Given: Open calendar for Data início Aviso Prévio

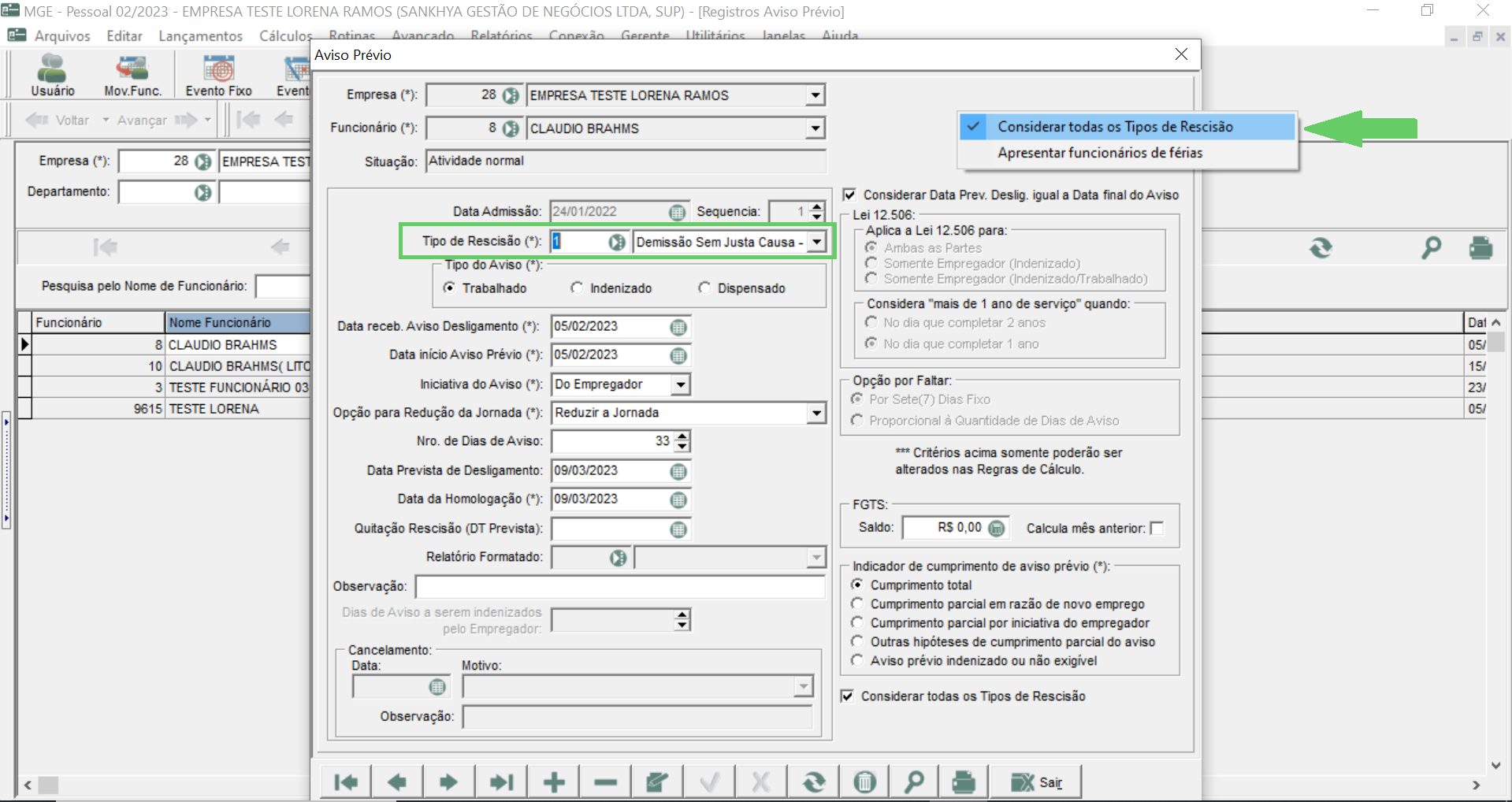Looking at the screenshot, I should click(x=678, y=355).
